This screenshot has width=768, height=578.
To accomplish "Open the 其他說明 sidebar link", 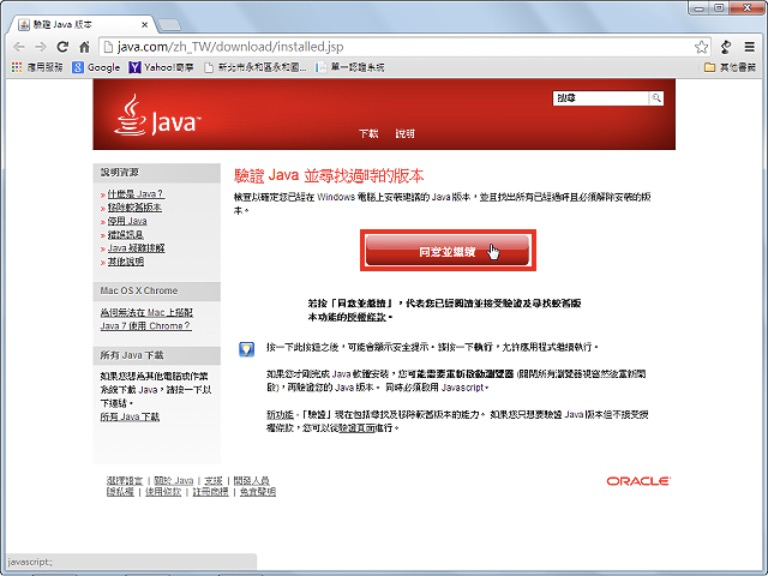I will click(x=125, y=262).
